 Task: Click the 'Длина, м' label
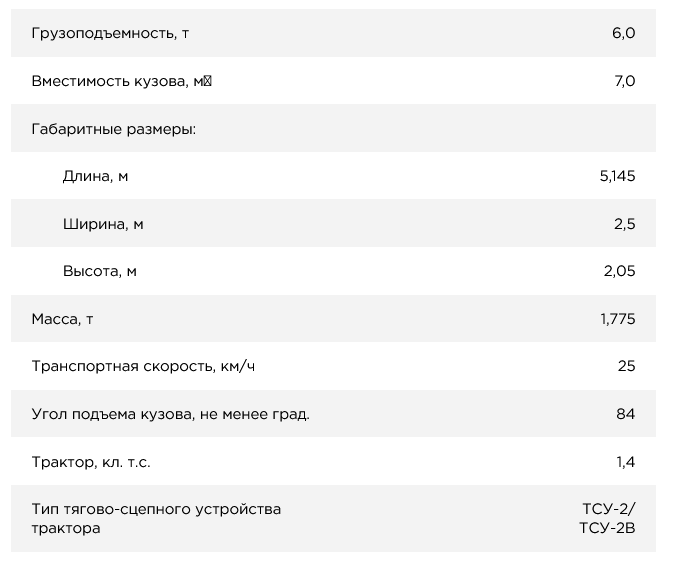click(x=95, y=176)
